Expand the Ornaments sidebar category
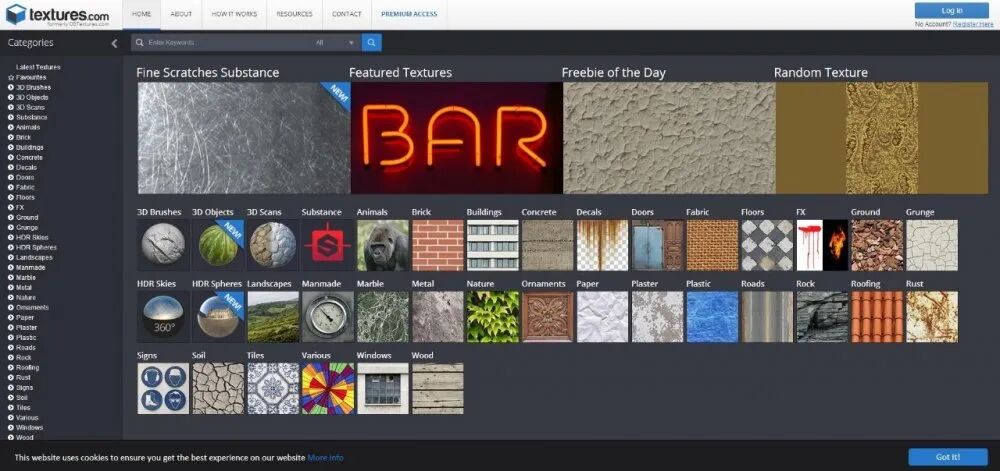The image size is (1000, 471). [x=11, y=308]
